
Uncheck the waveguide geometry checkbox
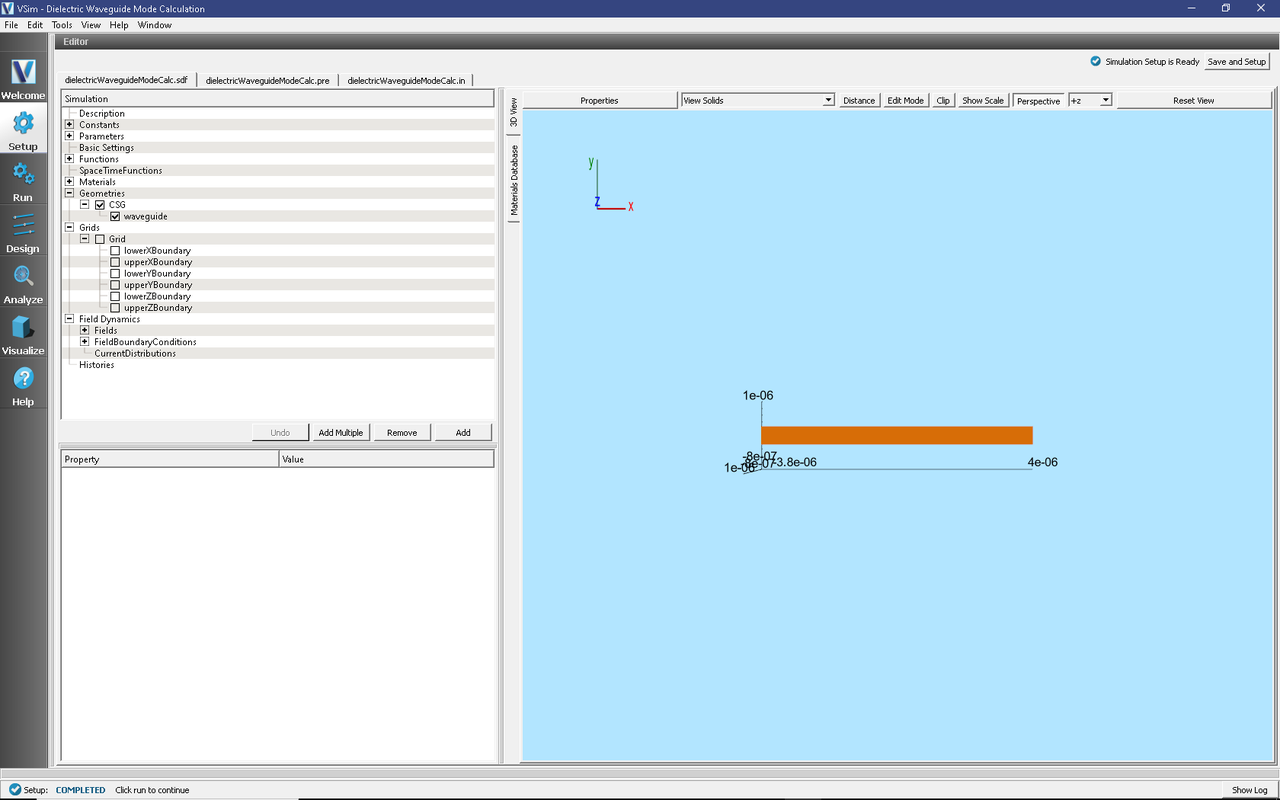click(115, 216)
